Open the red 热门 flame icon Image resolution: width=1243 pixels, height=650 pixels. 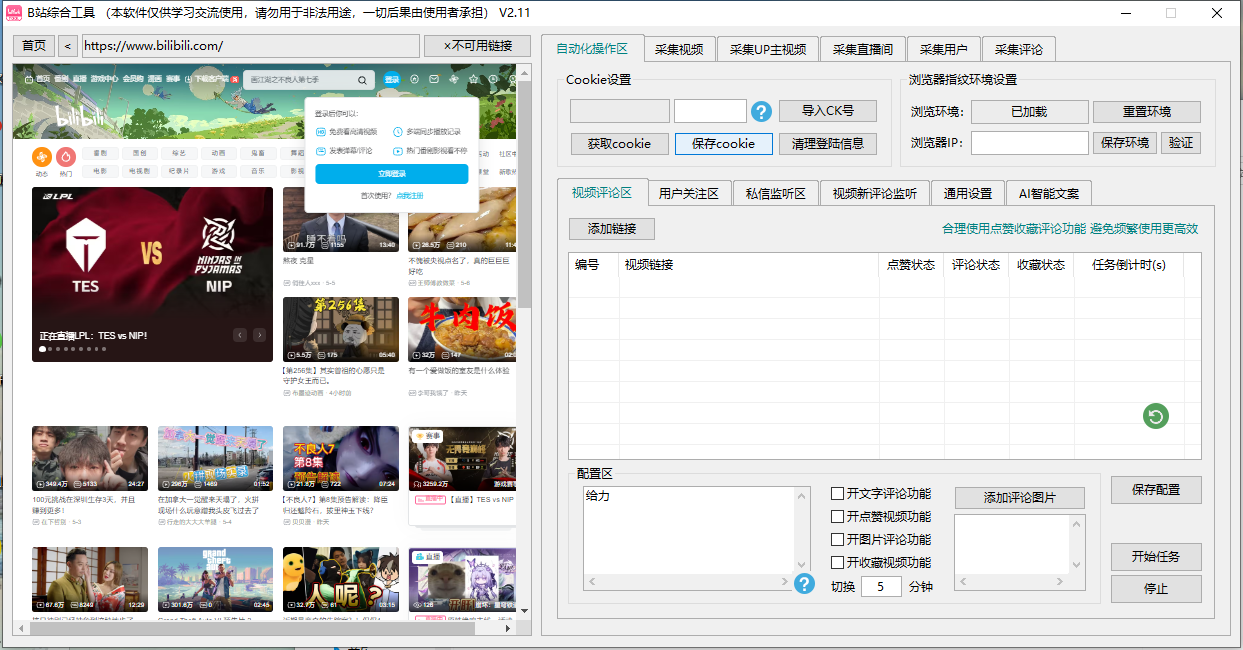[x=66, y=156]
